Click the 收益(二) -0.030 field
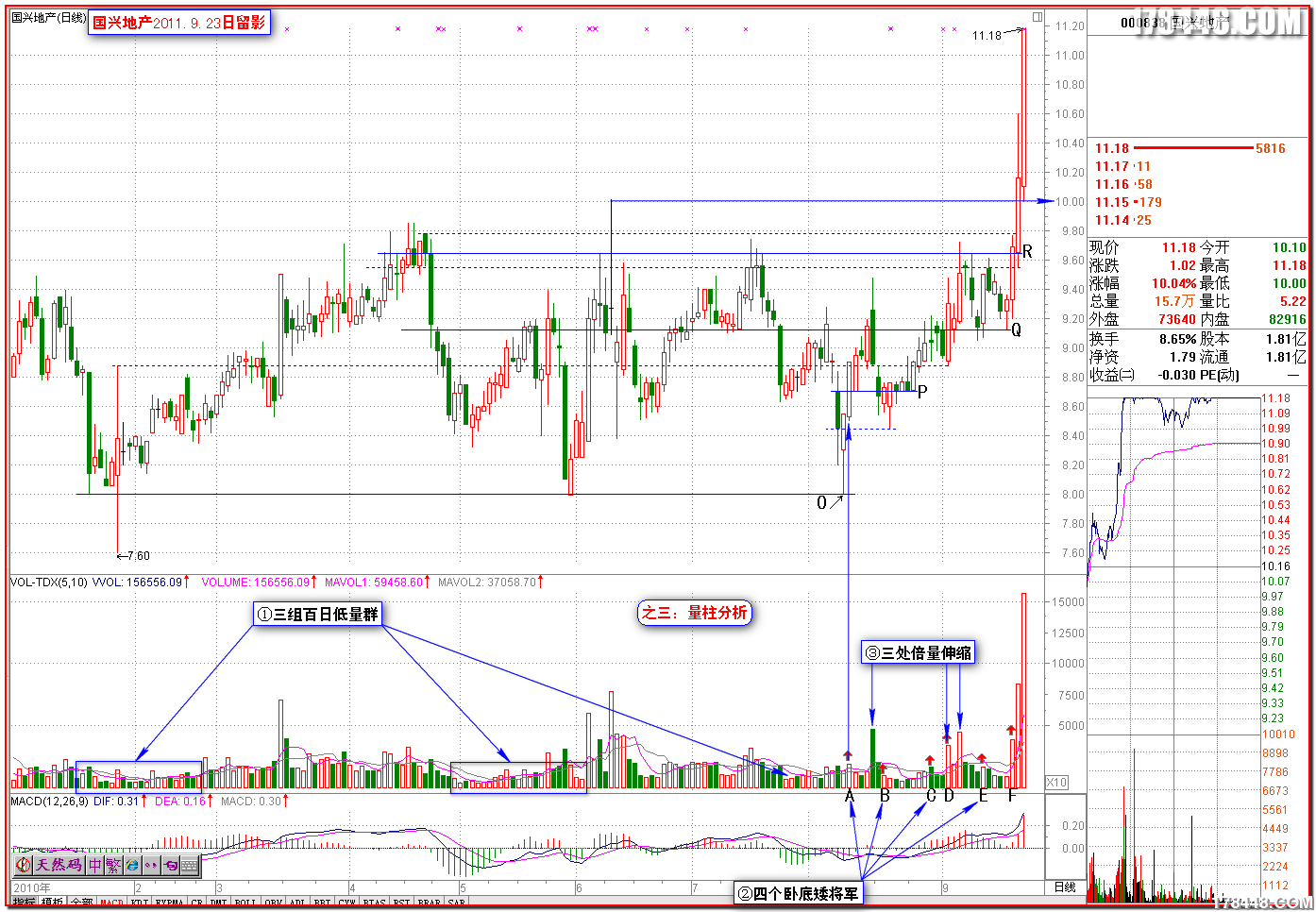Viewport: 1316px width, 912px height. click(1143, 375)
